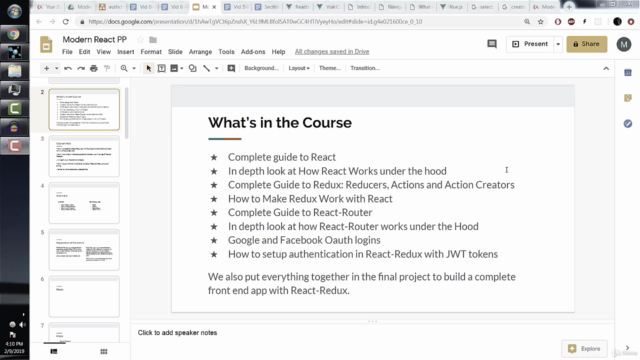640x360 pixels.
Task: Click the Print icon in toolbar
Action: 94,68
